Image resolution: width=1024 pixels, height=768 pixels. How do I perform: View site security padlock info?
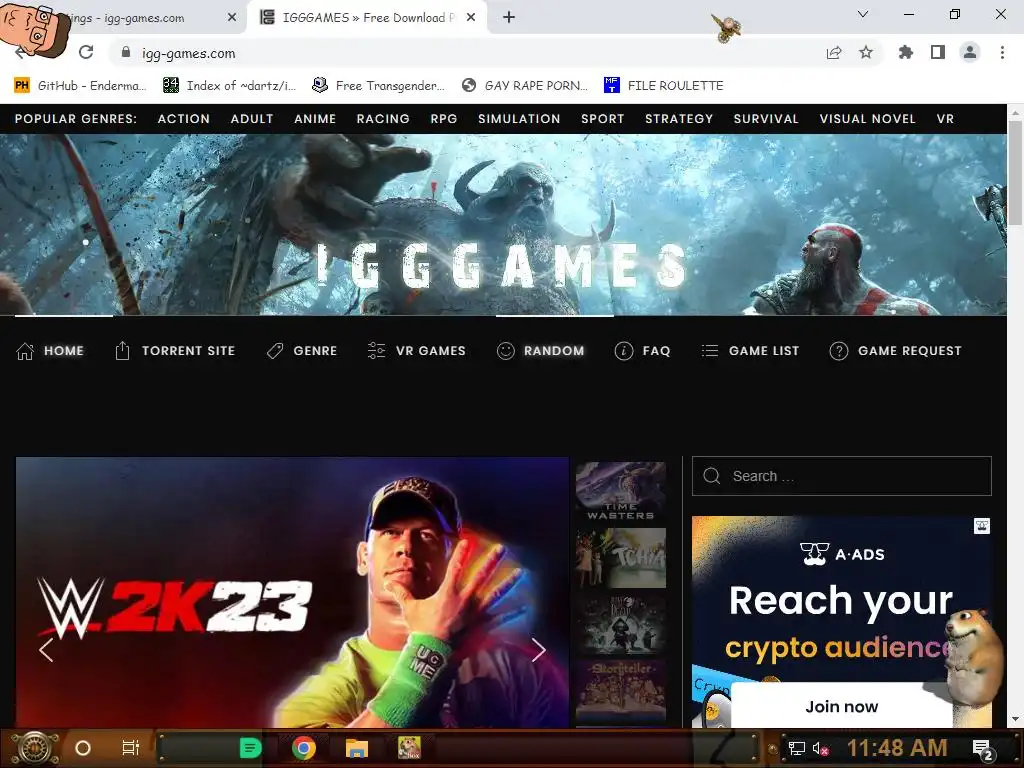tap(126, 53)
